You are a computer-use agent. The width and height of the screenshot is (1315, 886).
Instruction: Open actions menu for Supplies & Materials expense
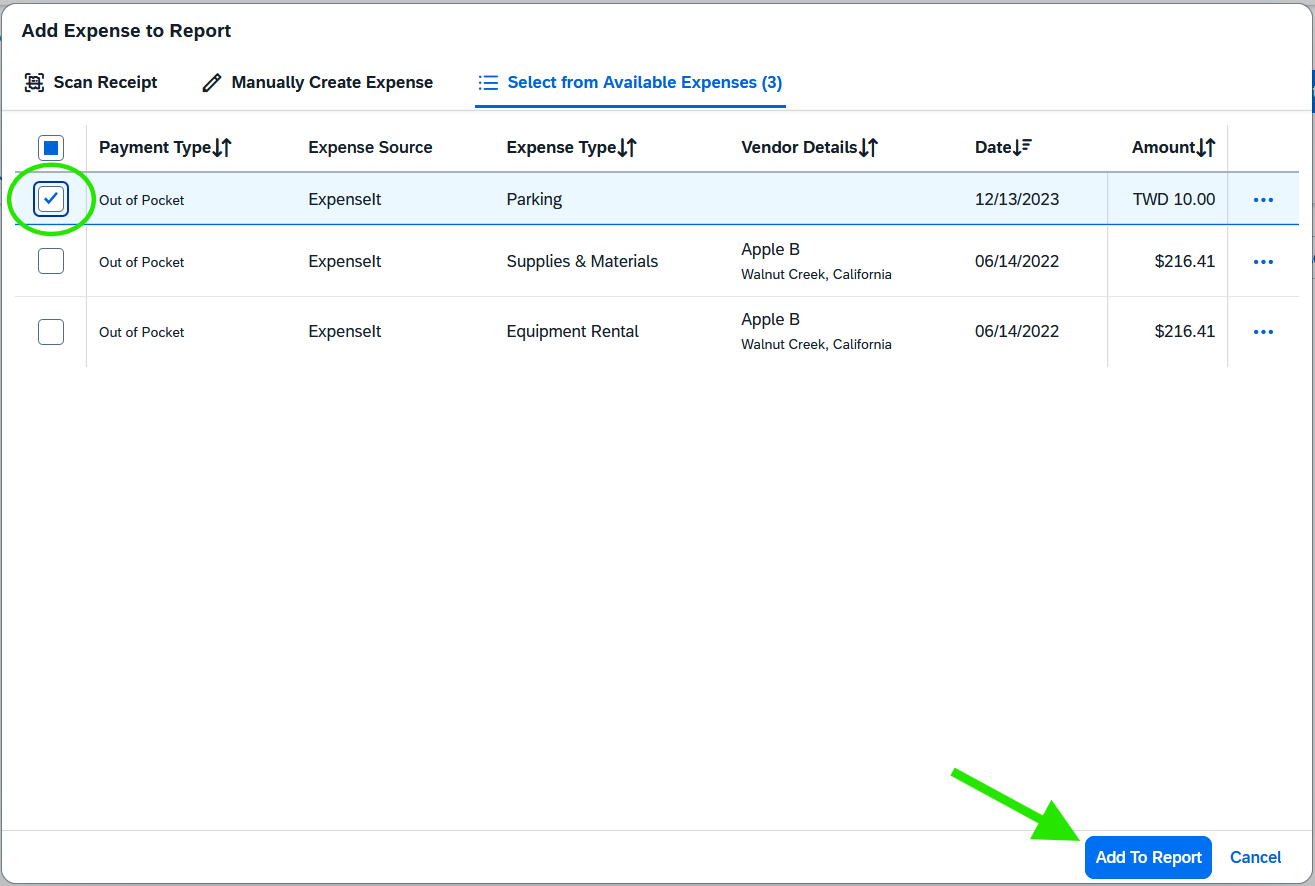[x=1263, y=261]
